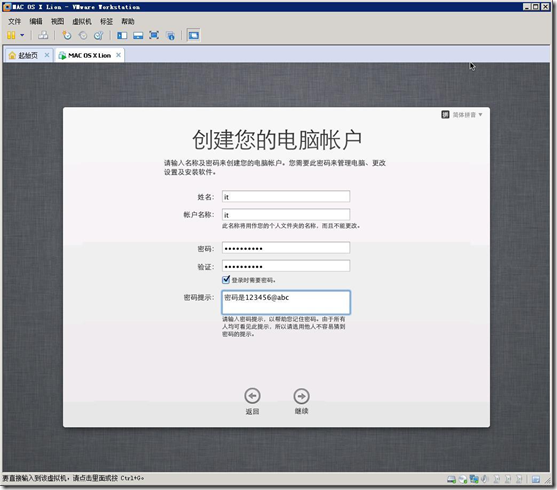
Task: Click the yellow suspend/pause VM button
Action: click(x=11, y=35)
